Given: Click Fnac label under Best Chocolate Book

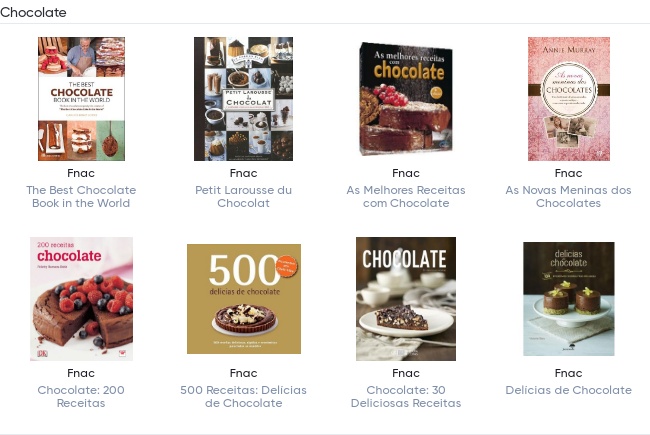Looking at the screenshot, I should 81,173.
